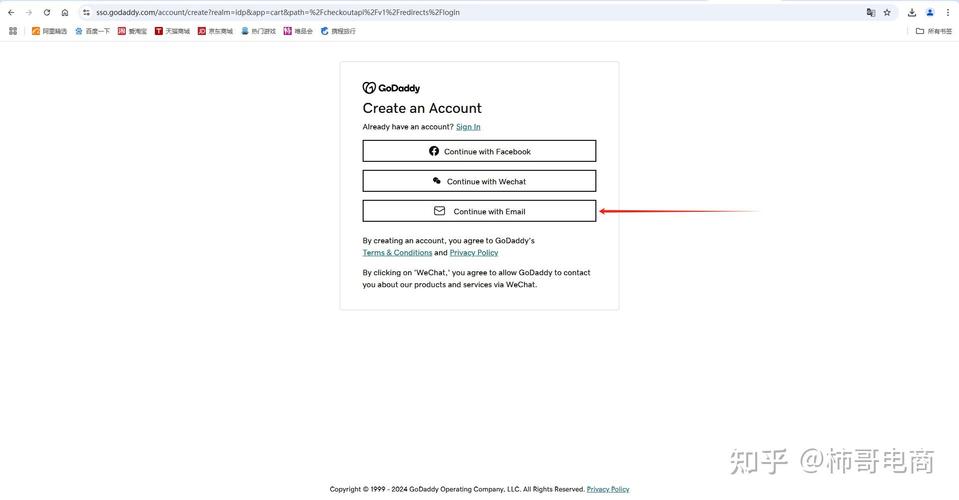Open the 京东商城 bookmark
This screenshot has height=500, width=959.
pyautogui.click(x=215, y=31)
